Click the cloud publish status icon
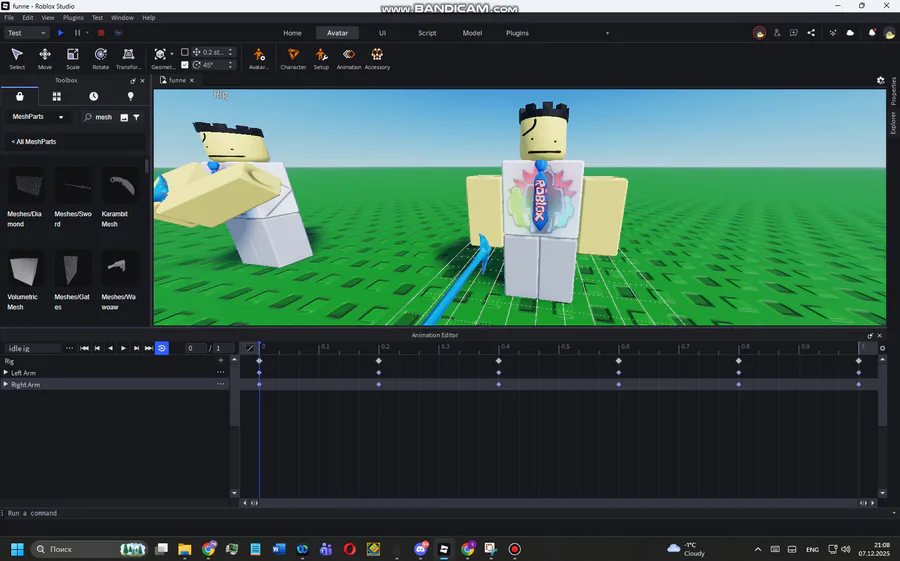 click(850, 33)
